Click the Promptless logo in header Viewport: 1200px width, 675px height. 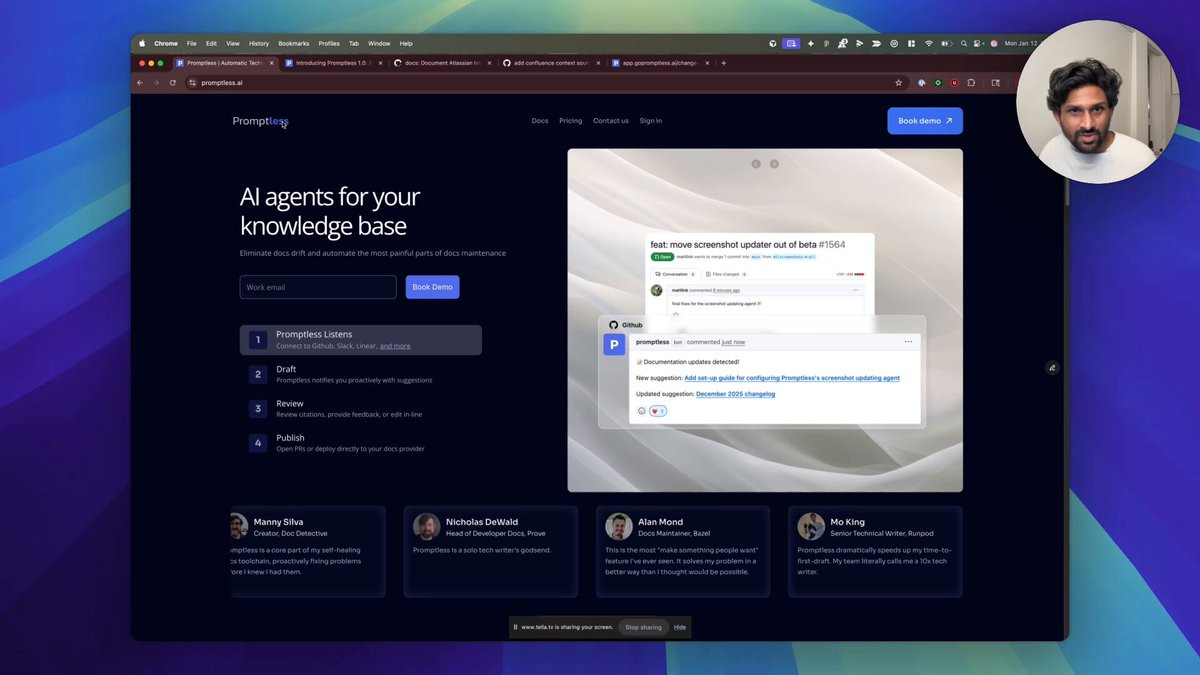click(260, 121)
